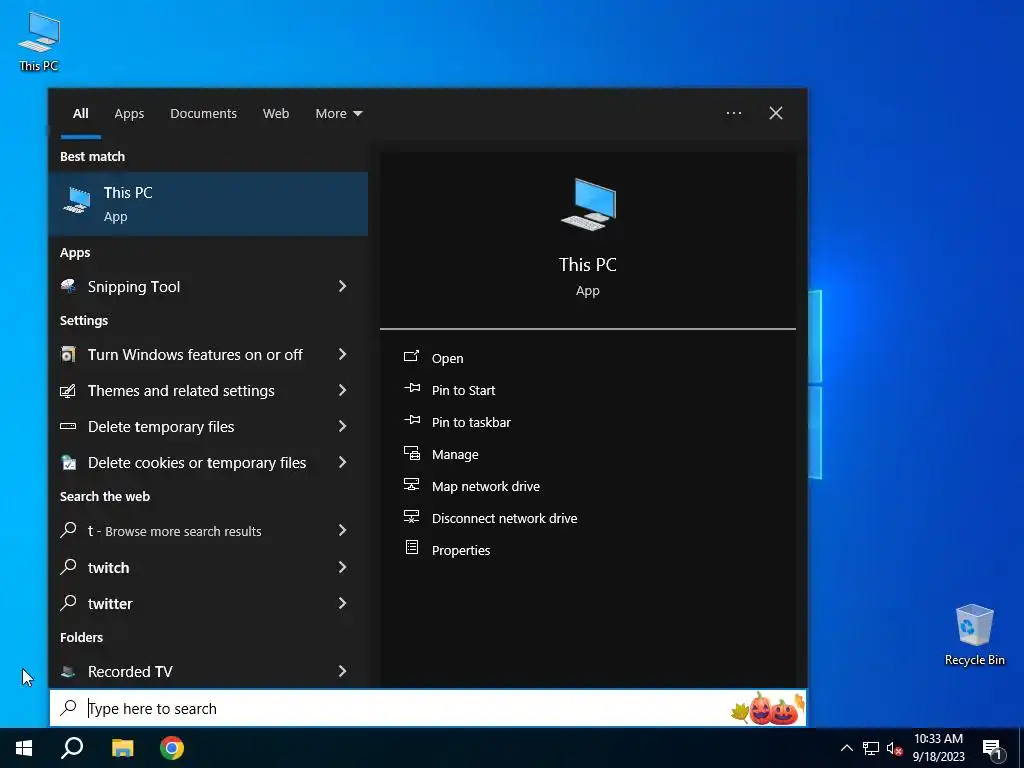This screenshot has width=1024, height=768.
Task: Click the large This PC preview icon
Action: (x=588, y=204)
